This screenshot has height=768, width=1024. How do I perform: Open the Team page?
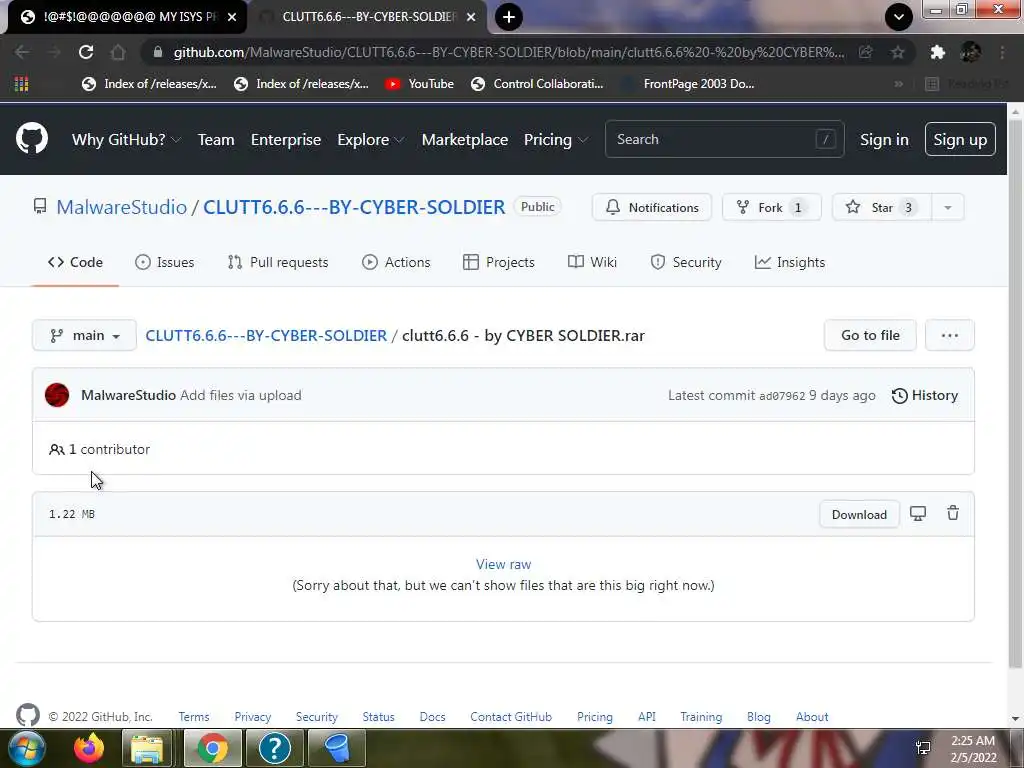pyautogui.click(x=216, y=140)
